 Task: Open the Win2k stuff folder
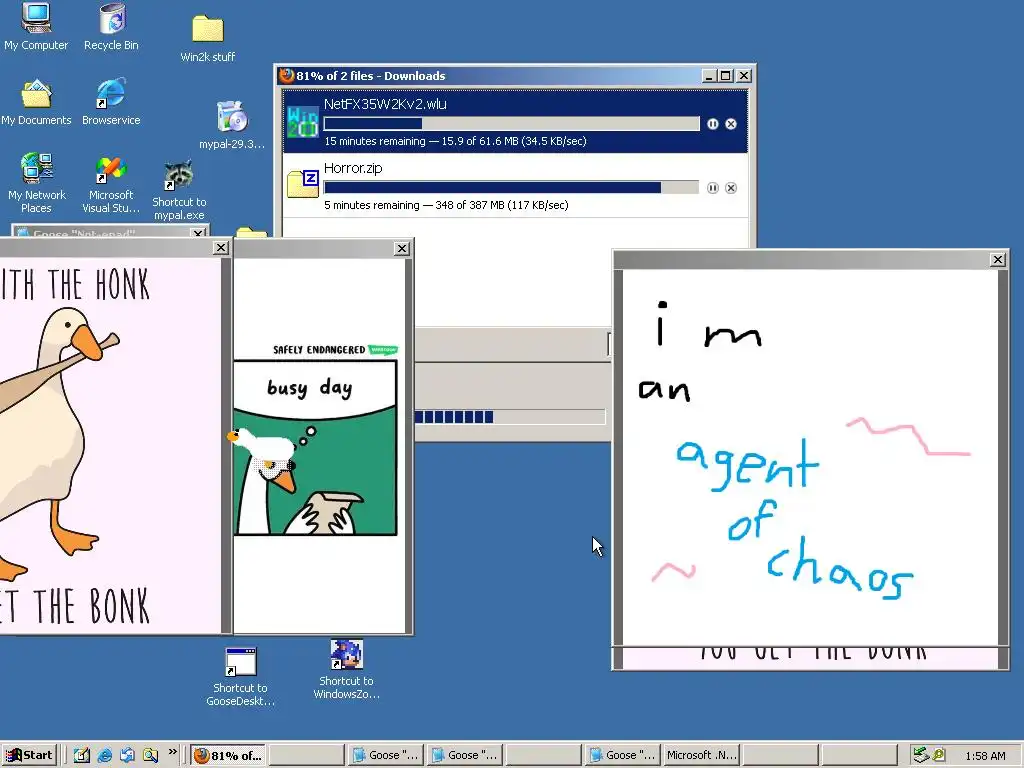click(208, 38)
